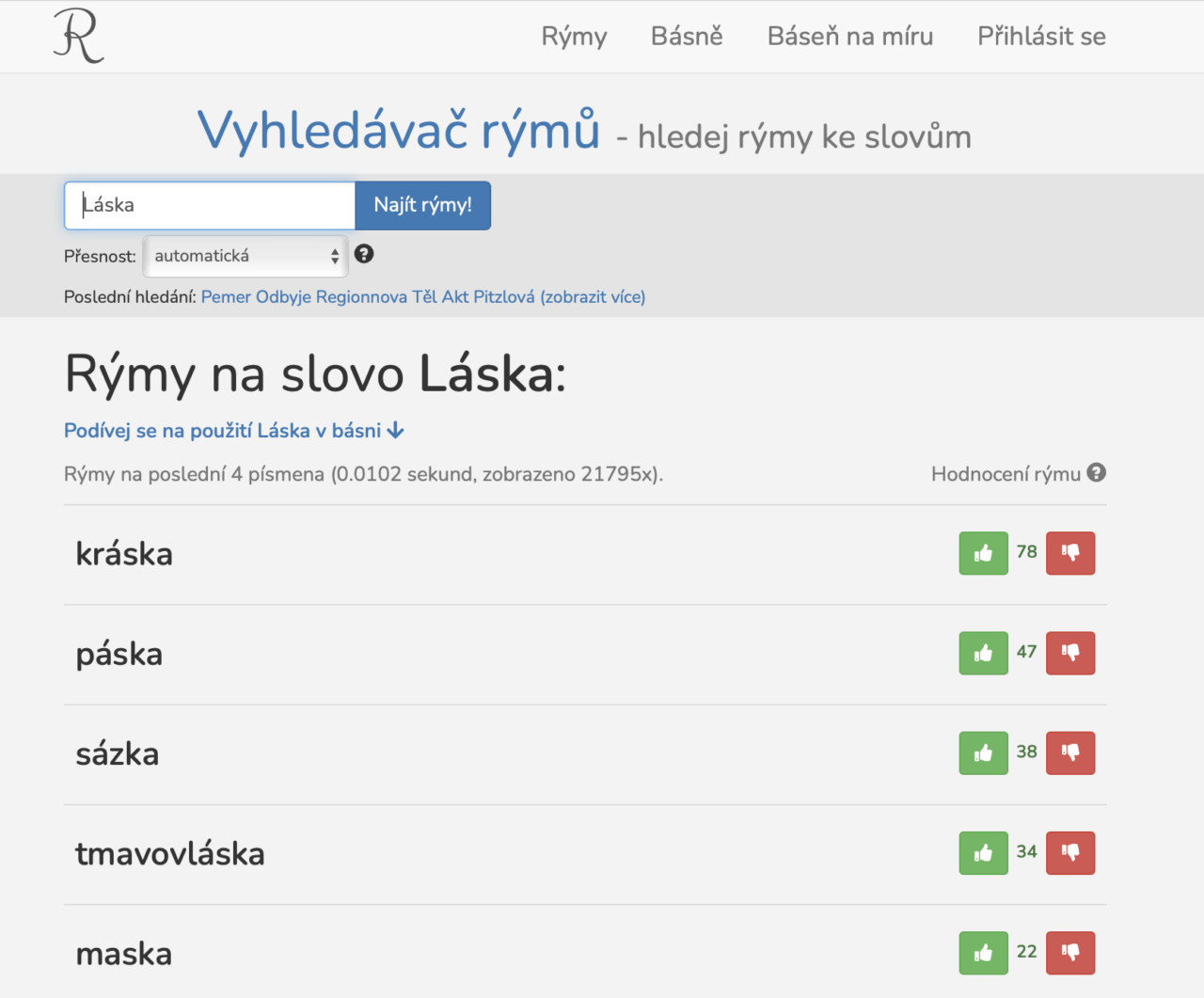Open the help icon next to Přesnost

pos(364,254)
